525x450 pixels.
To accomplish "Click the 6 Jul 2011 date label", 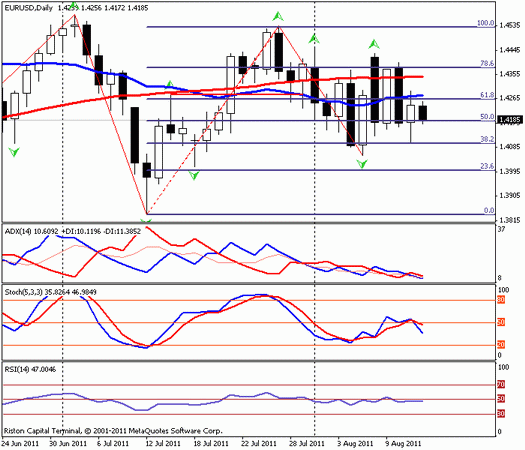I will (113, 444).
